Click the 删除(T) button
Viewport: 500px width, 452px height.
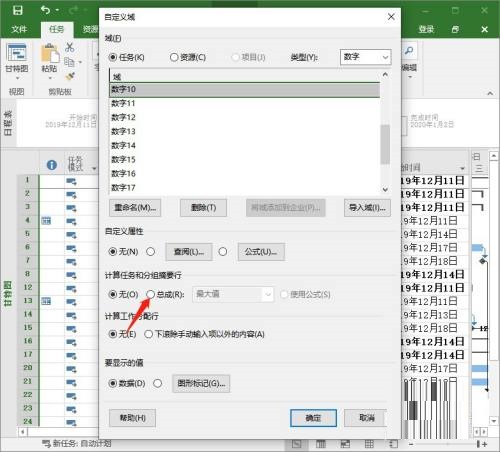click(x=203, y=208)
